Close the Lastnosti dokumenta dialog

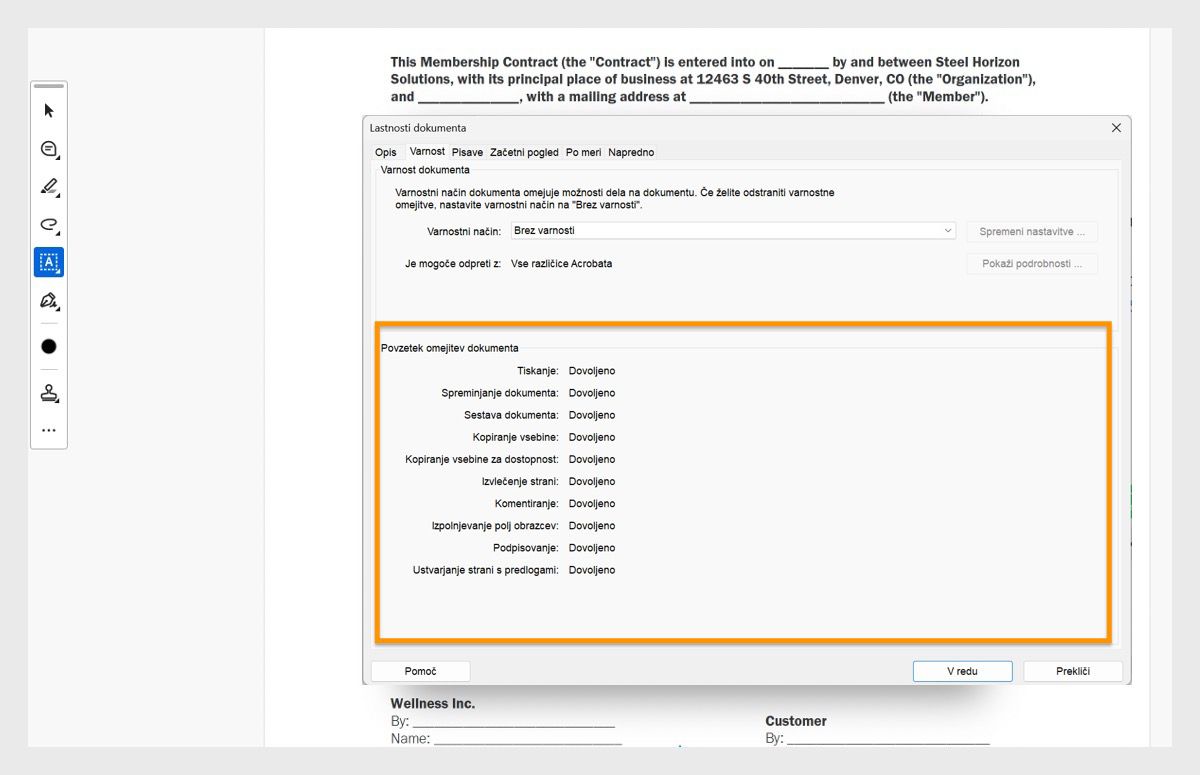[x=1116, y=128]
